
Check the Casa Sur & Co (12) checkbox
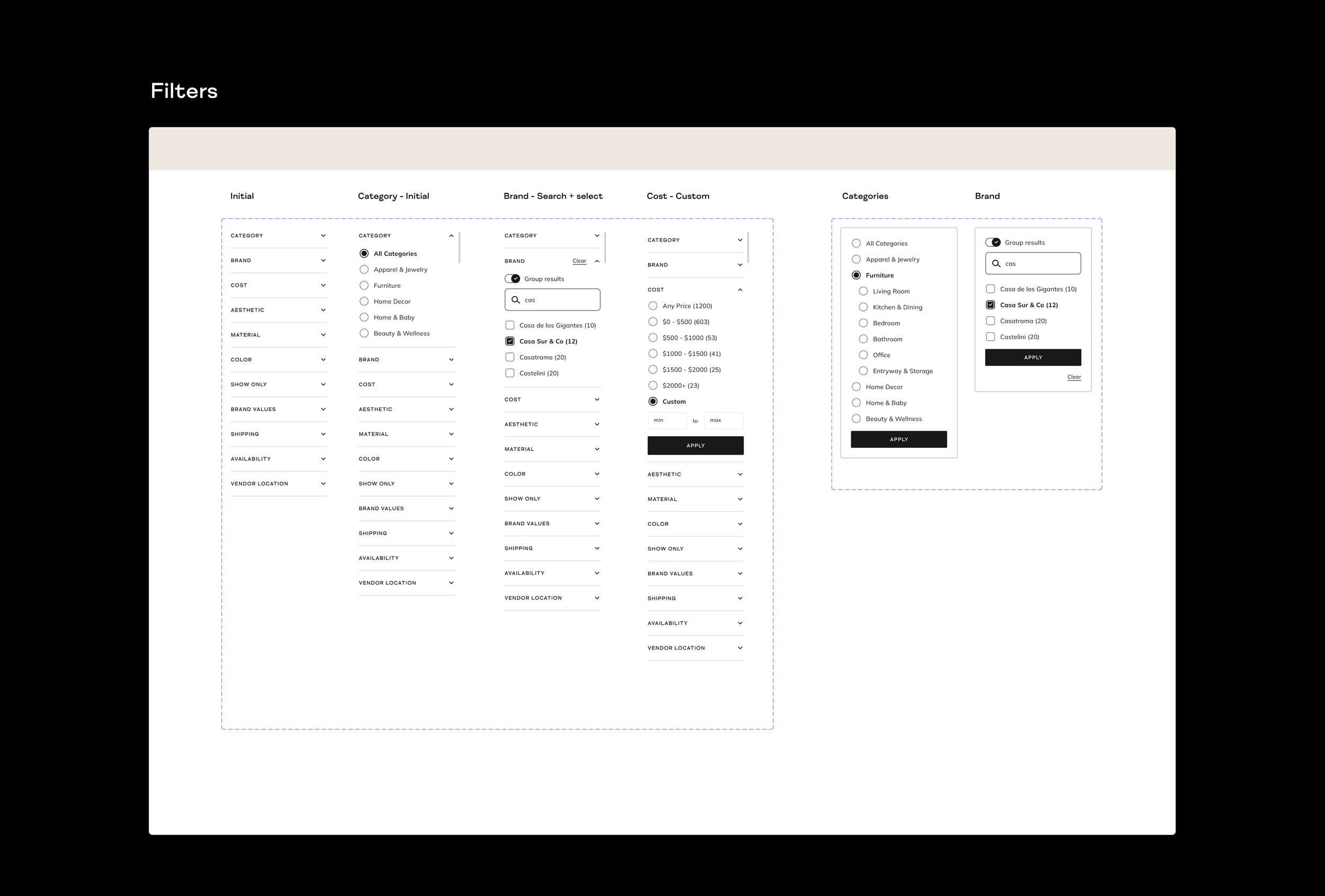510,341
